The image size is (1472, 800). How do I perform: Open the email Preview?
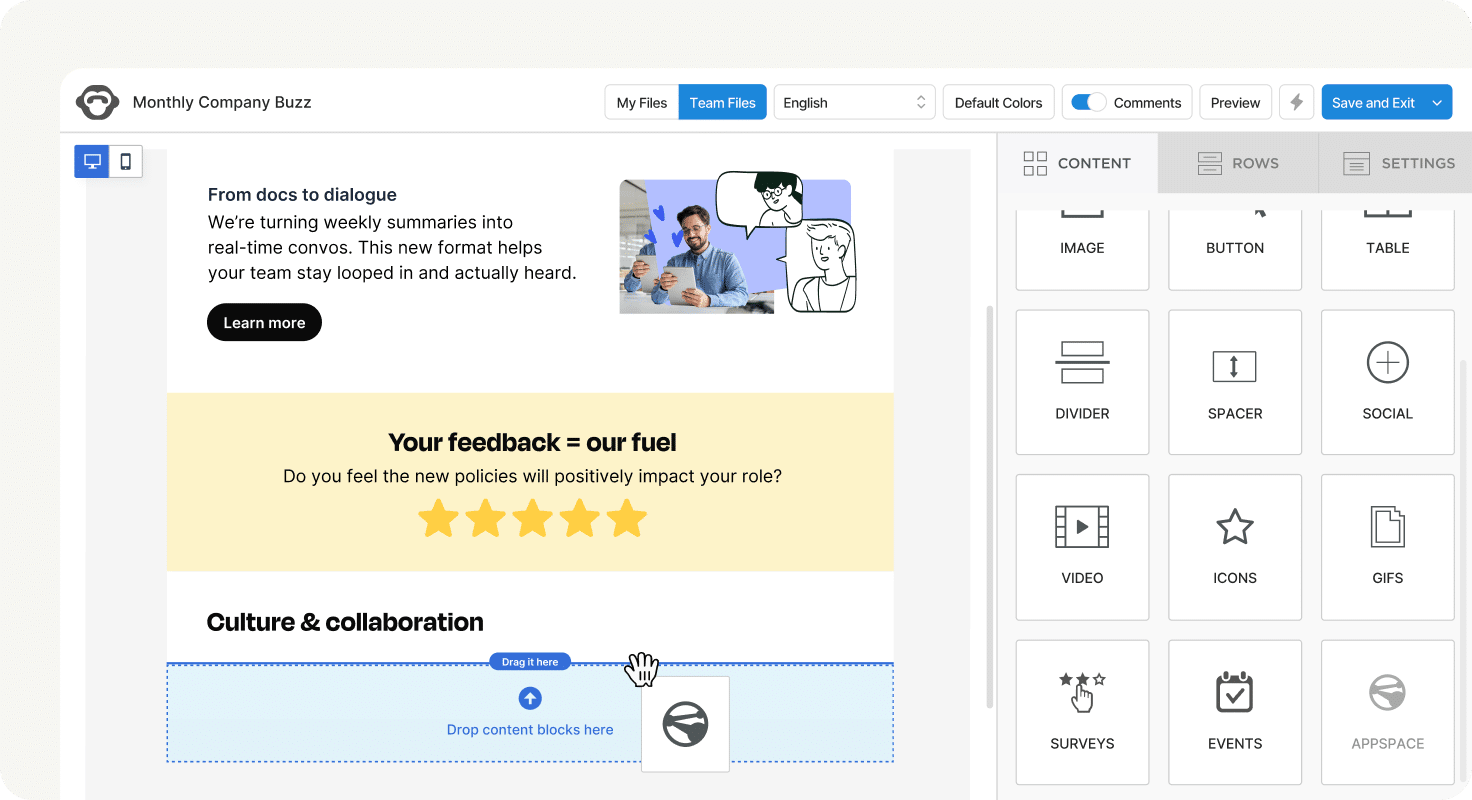1235,102
